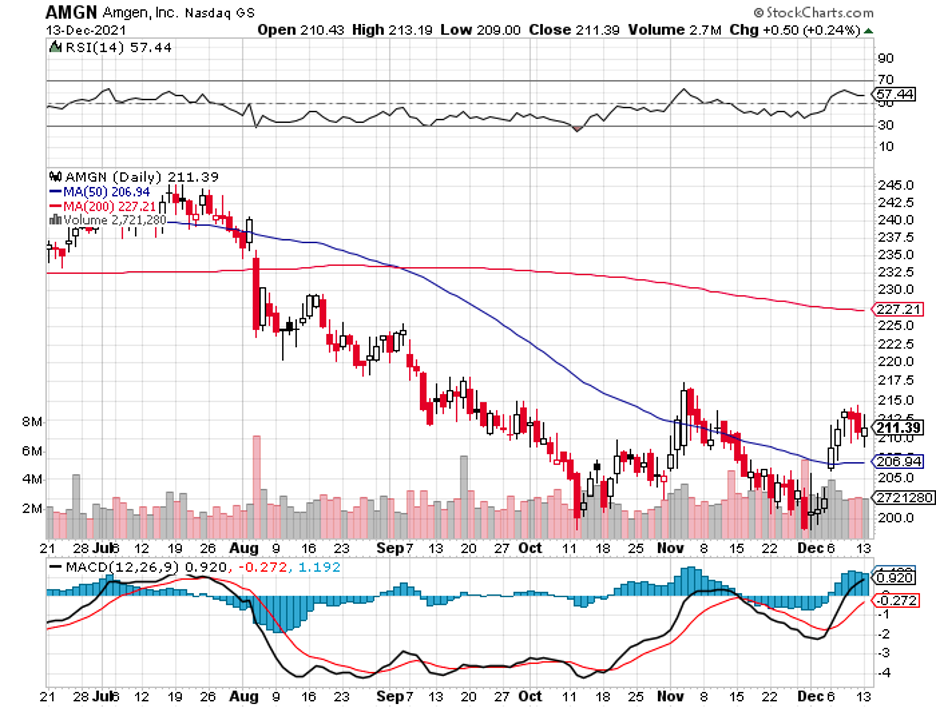Click the 0.920 MACD value label

tap(893, 577)
